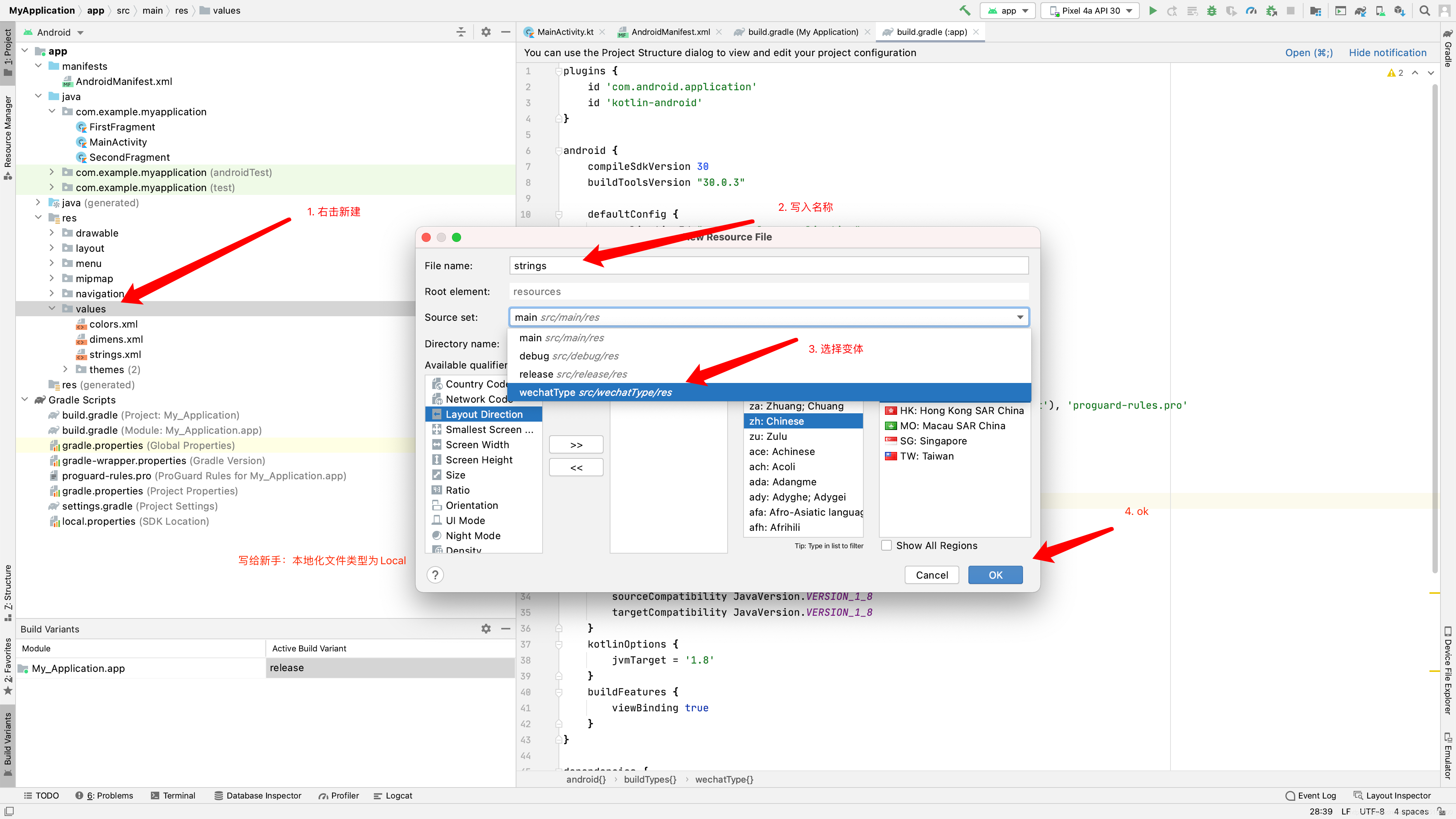Viewport: 1456px width, 819px height.
Task: Check the Layout Direction qualifier
Action: point(484,414)
